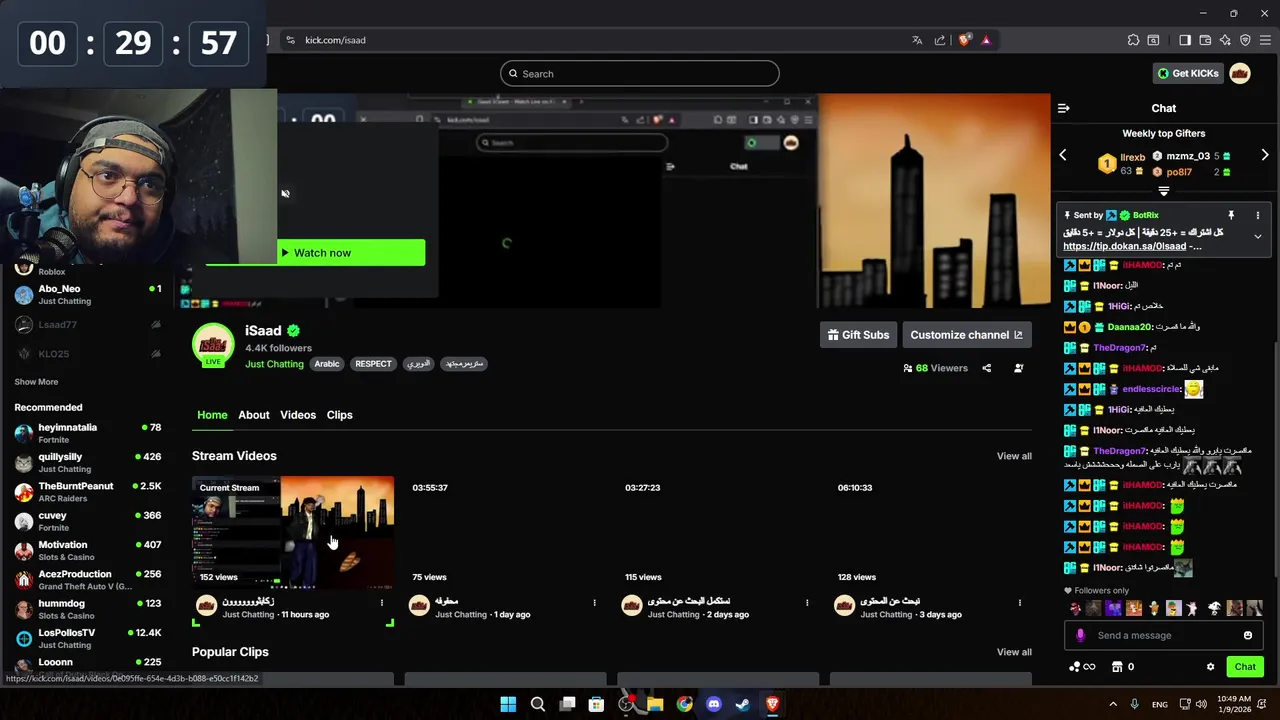Open the user profile avatar menu
The image size is (1280, 720).
(1240, 73)
